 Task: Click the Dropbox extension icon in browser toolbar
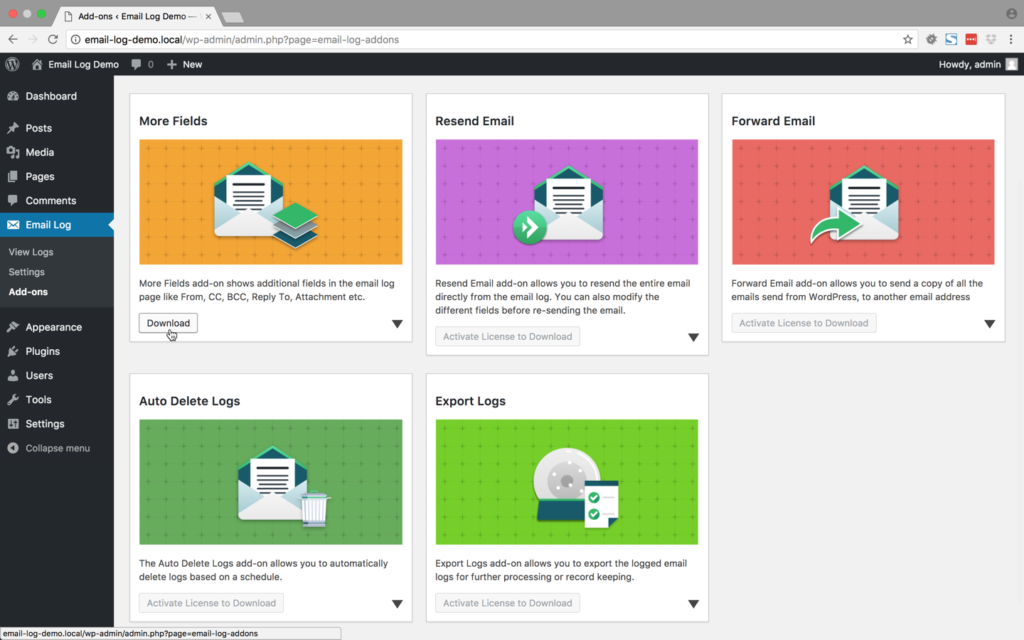click(991, 39)
